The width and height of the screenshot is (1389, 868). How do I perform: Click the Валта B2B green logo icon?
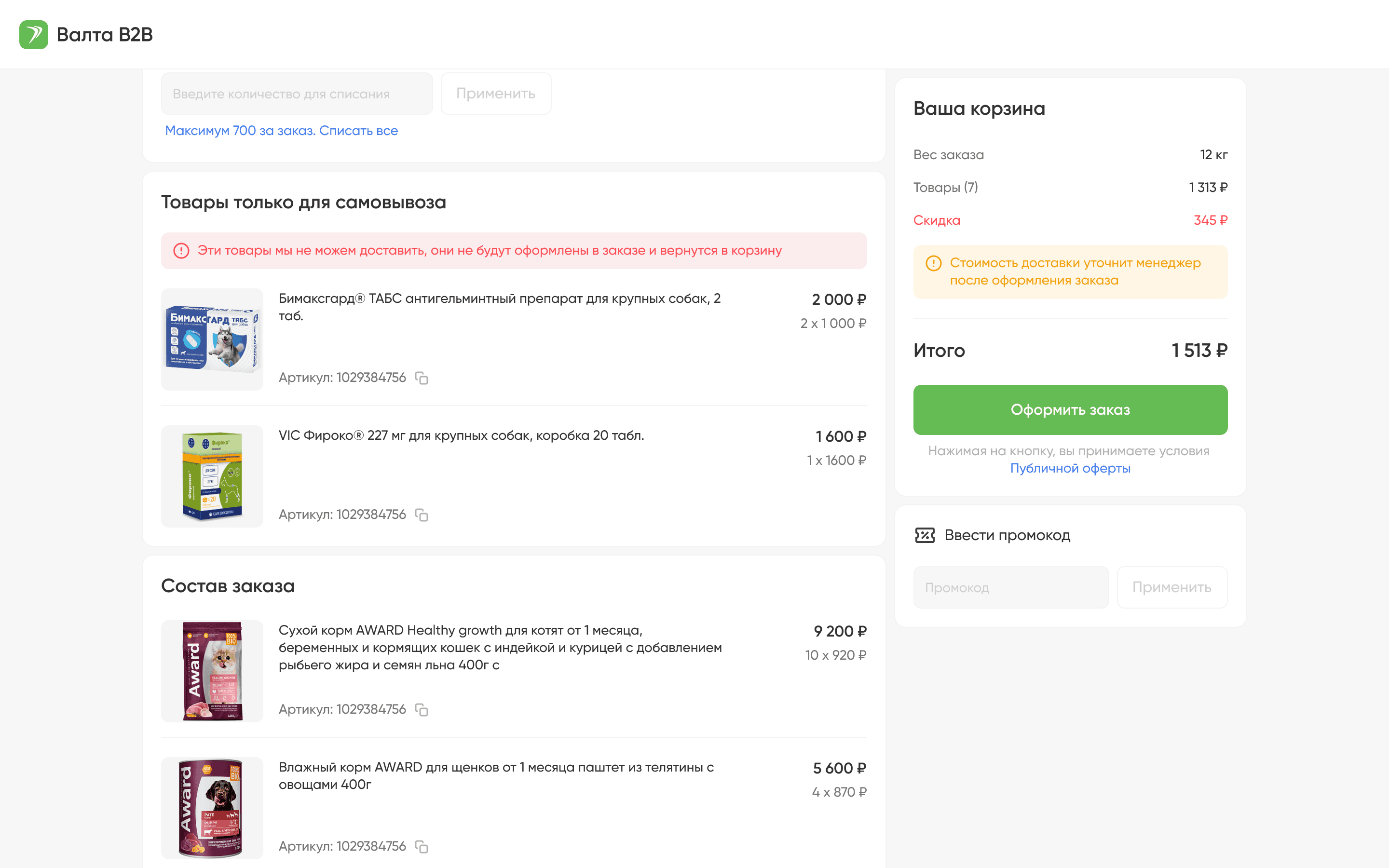pyautogui.click(x=33, y=34)
